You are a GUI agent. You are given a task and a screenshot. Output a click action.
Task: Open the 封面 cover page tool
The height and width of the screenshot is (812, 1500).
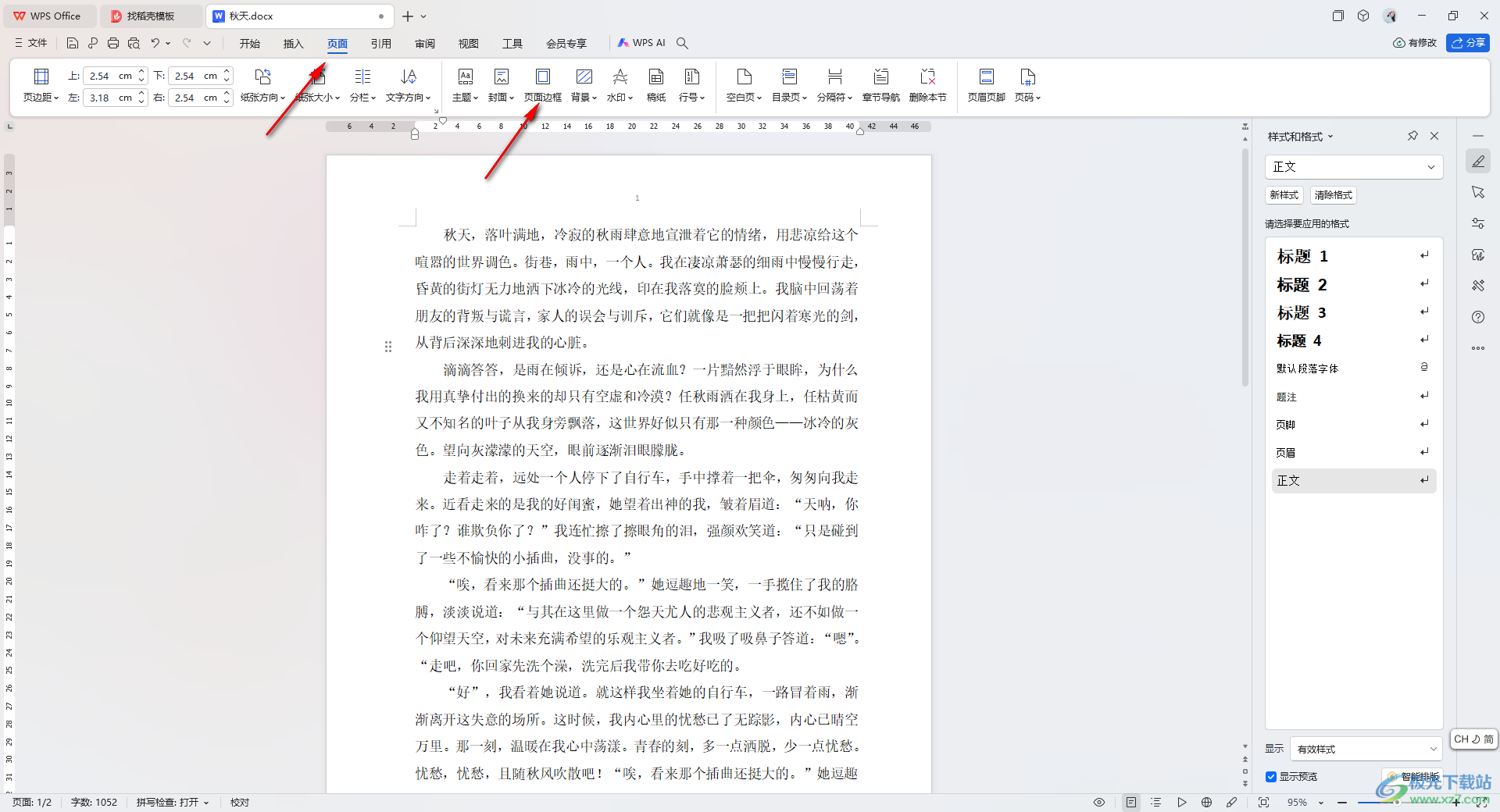[x=501, y=85]
